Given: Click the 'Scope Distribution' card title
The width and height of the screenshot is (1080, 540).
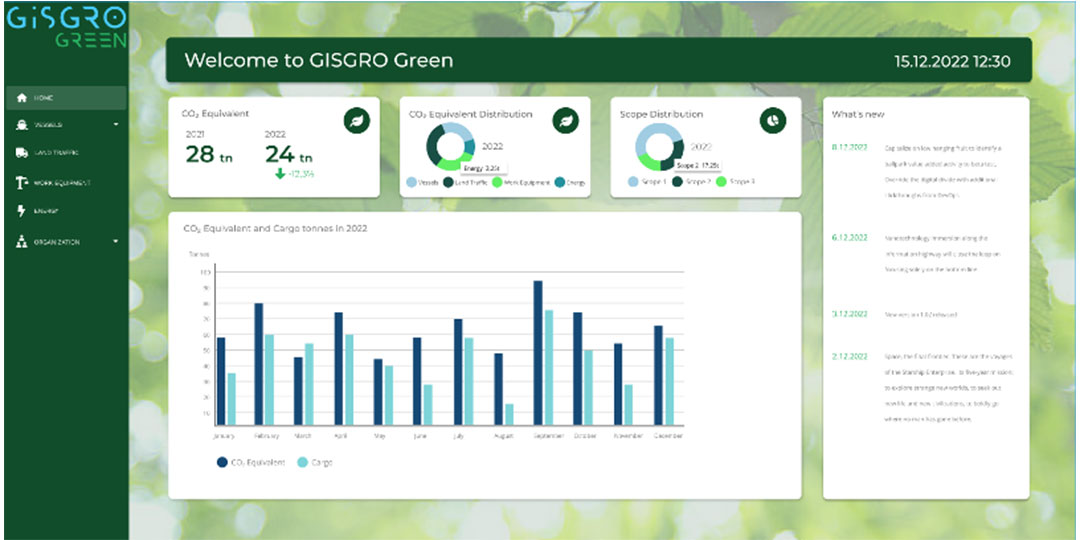Looking at the screenshot, I should pyautogui.click(x=661, y=114).
